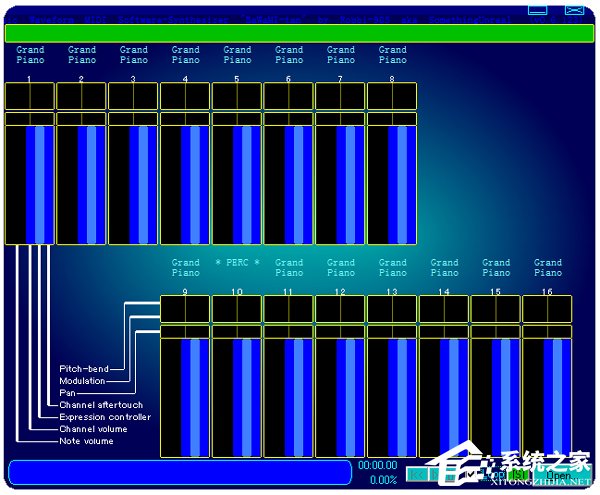Viewport: 600px width, 495px height.
Task: Toggle channel 9 by its number
Action: pos(185,291)
